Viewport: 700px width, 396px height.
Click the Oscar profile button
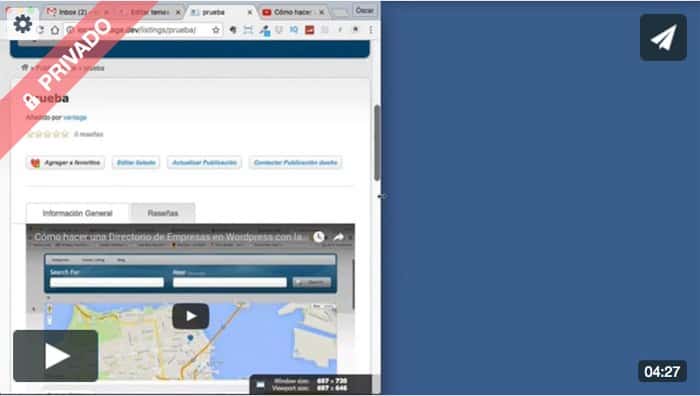point(364,10)
